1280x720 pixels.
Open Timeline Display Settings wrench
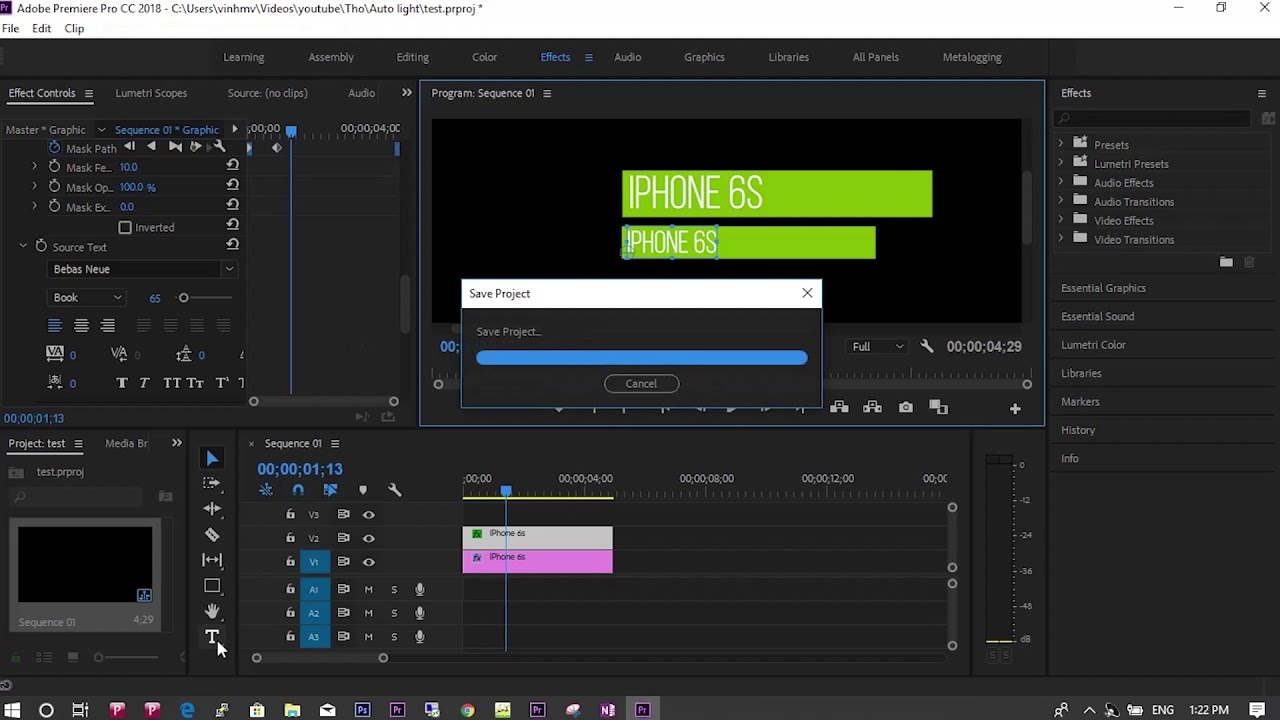(x=394, y=490)
